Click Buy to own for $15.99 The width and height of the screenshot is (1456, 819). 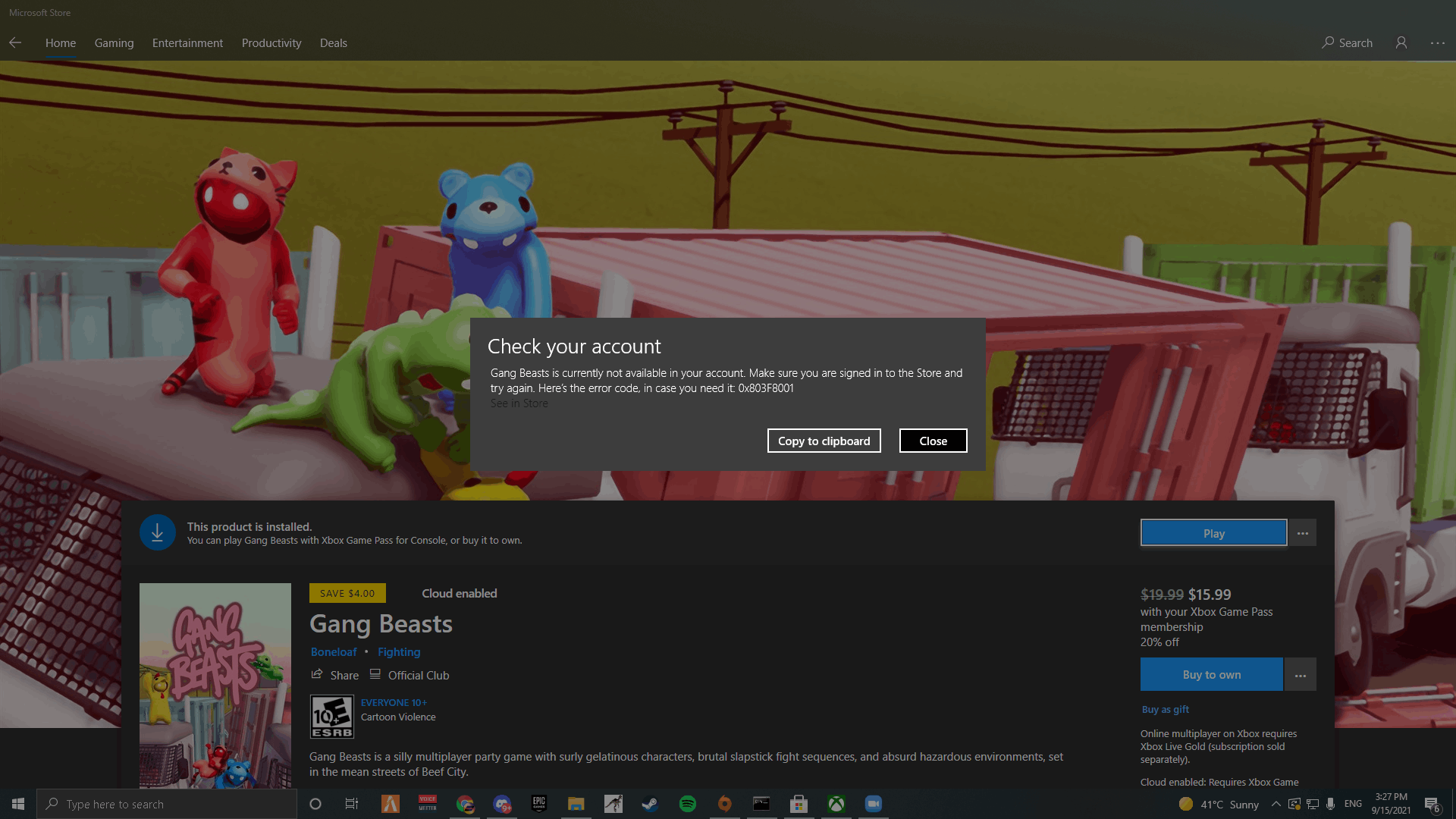1211,674
